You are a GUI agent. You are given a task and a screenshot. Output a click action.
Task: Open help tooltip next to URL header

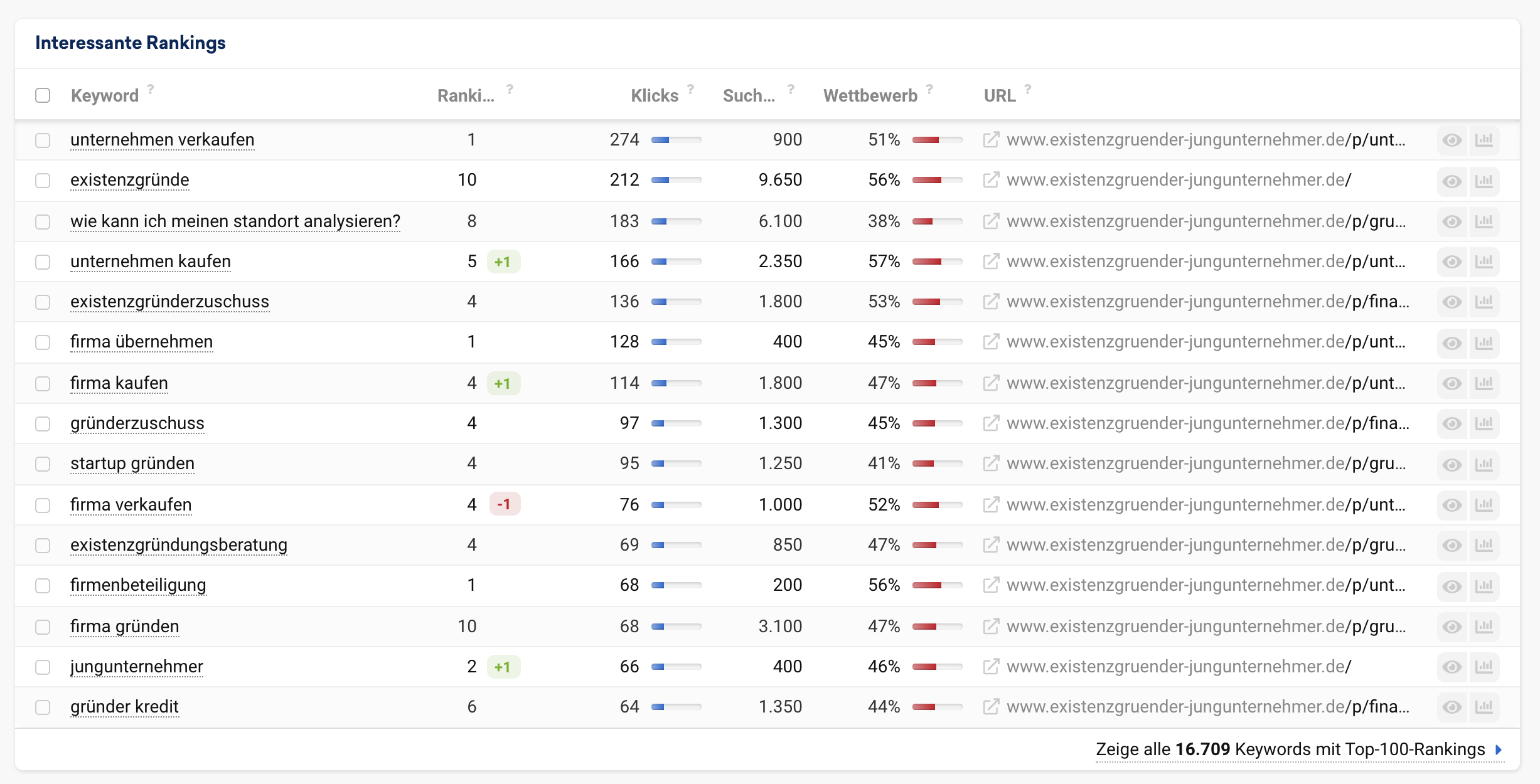(1028, 89)
